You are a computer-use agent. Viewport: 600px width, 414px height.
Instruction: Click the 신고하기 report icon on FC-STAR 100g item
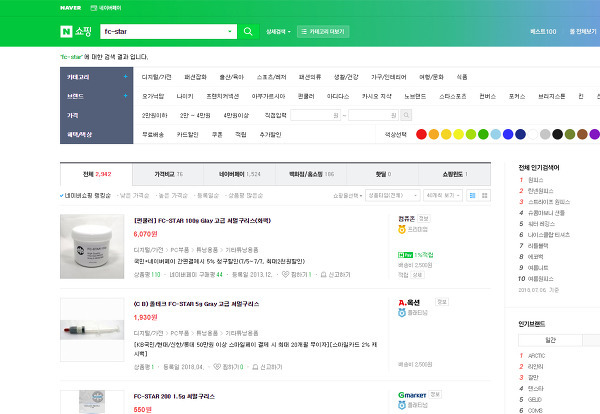point(323,274)
